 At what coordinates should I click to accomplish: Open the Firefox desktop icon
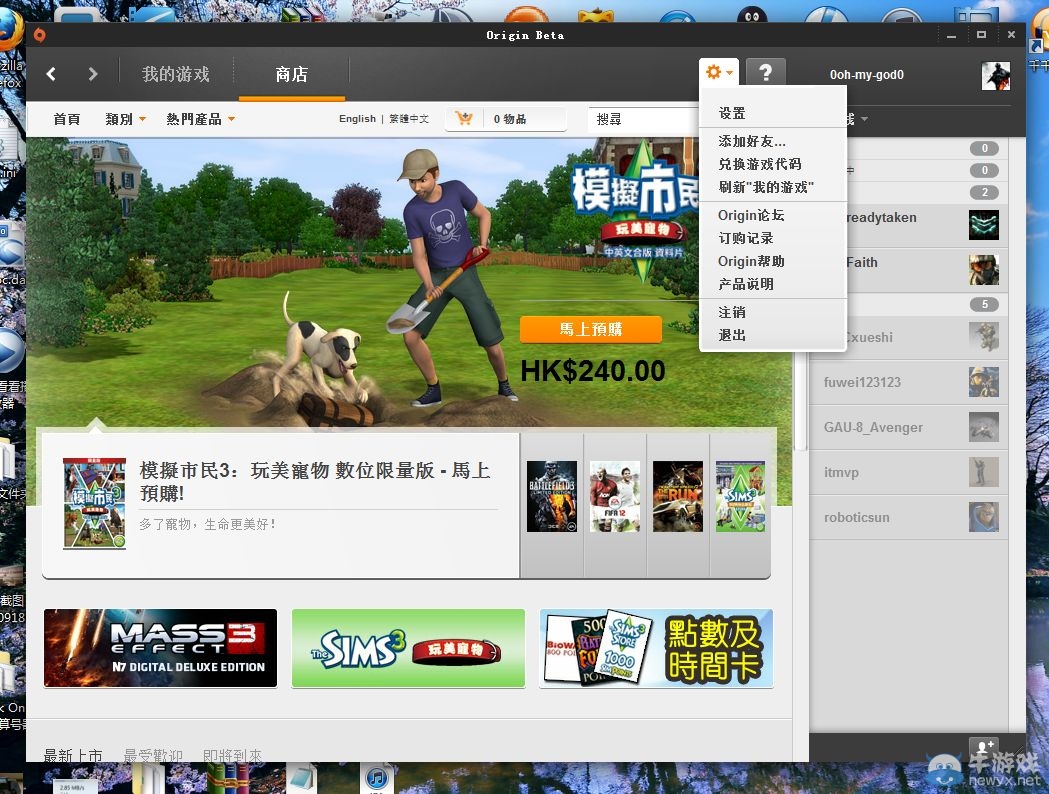pos(9,30)
